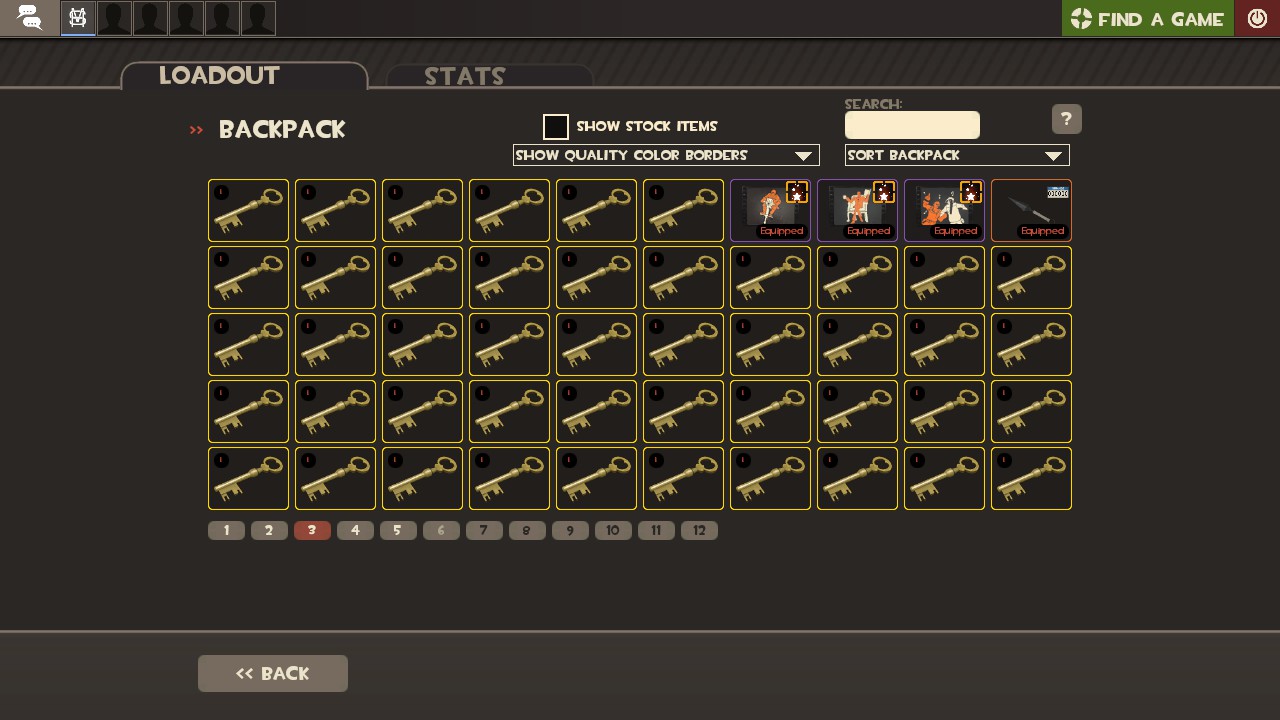Open the Sort Backpack dropdown
Screen dimensions: 1280x720
(957, 155)
